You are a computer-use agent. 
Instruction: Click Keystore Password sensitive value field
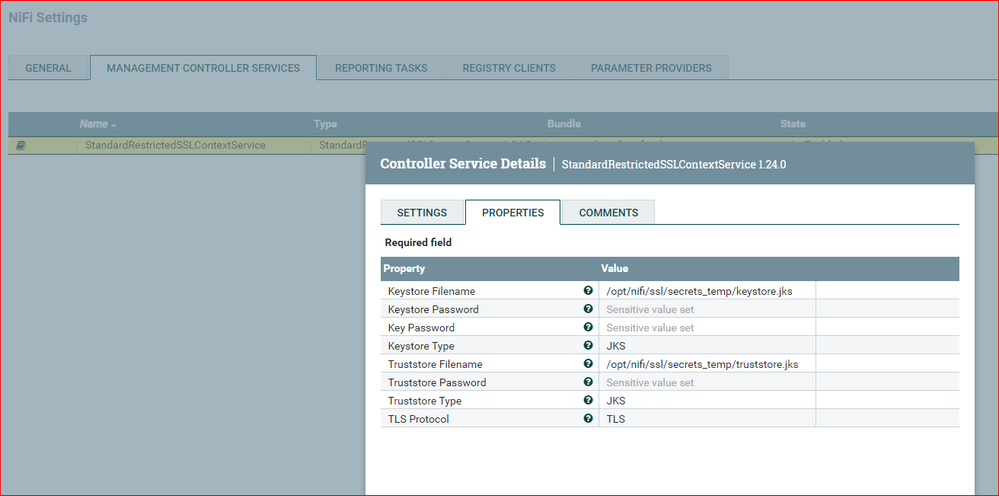tap(707, 309)
